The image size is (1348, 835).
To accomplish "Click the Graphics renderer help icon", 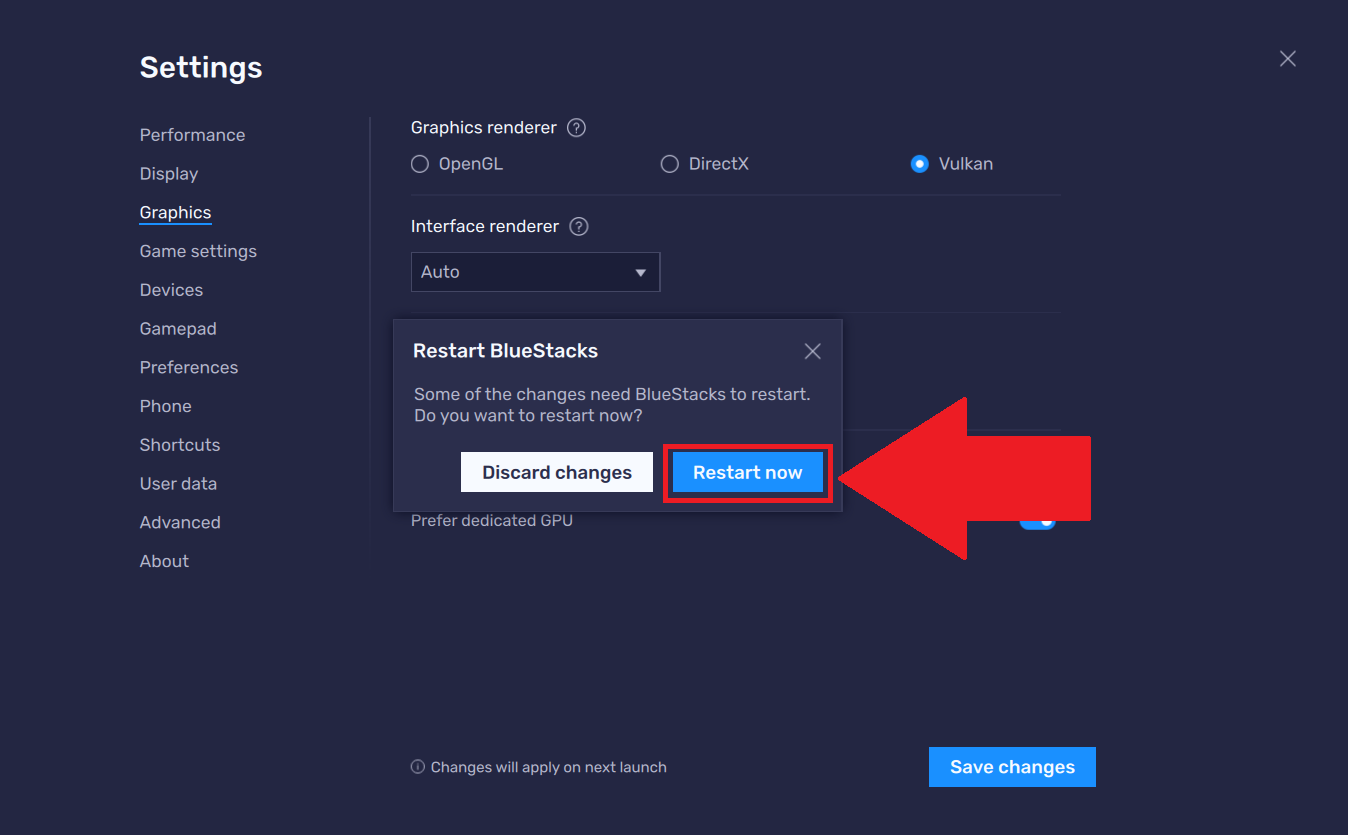I will 576,128.
